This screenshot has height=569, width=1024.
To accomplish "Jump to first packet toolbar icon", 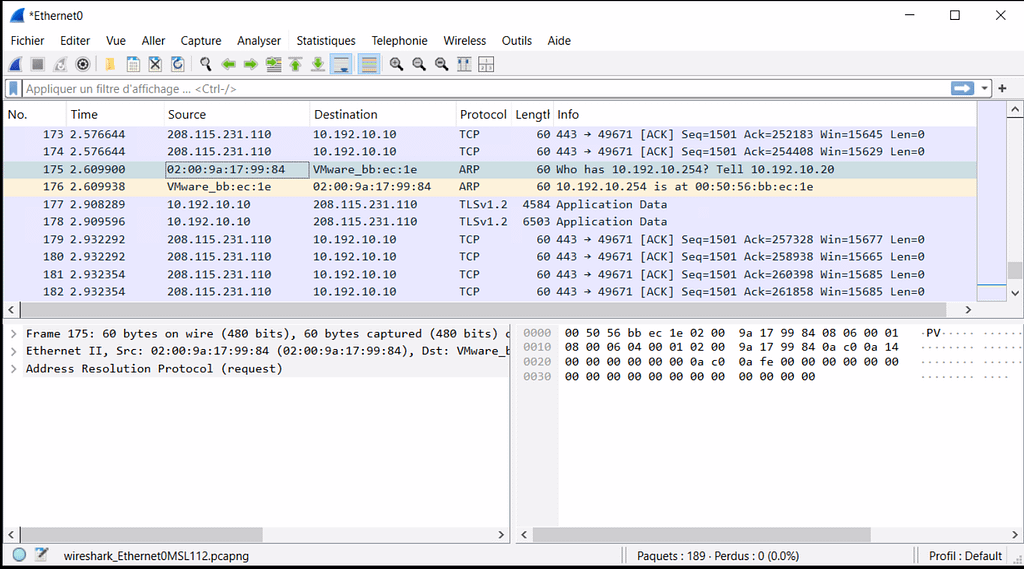I will click(295, 64).
